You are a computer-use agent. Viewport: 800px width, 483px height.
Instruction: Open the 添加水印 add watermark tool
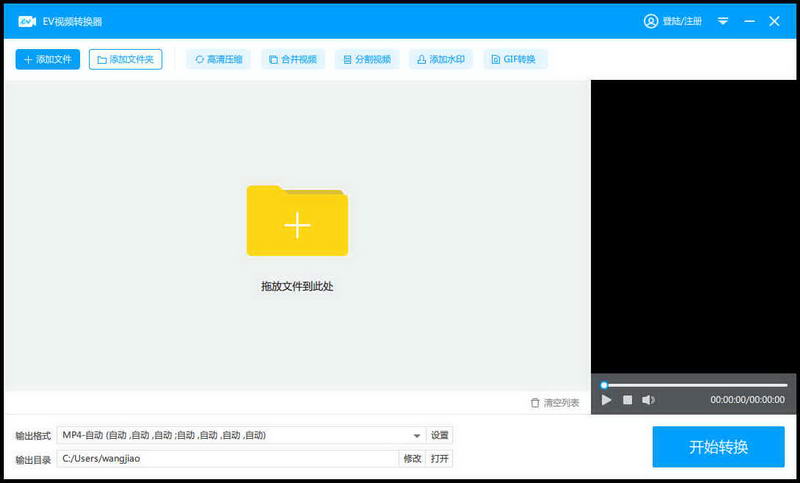coord(441,59)
